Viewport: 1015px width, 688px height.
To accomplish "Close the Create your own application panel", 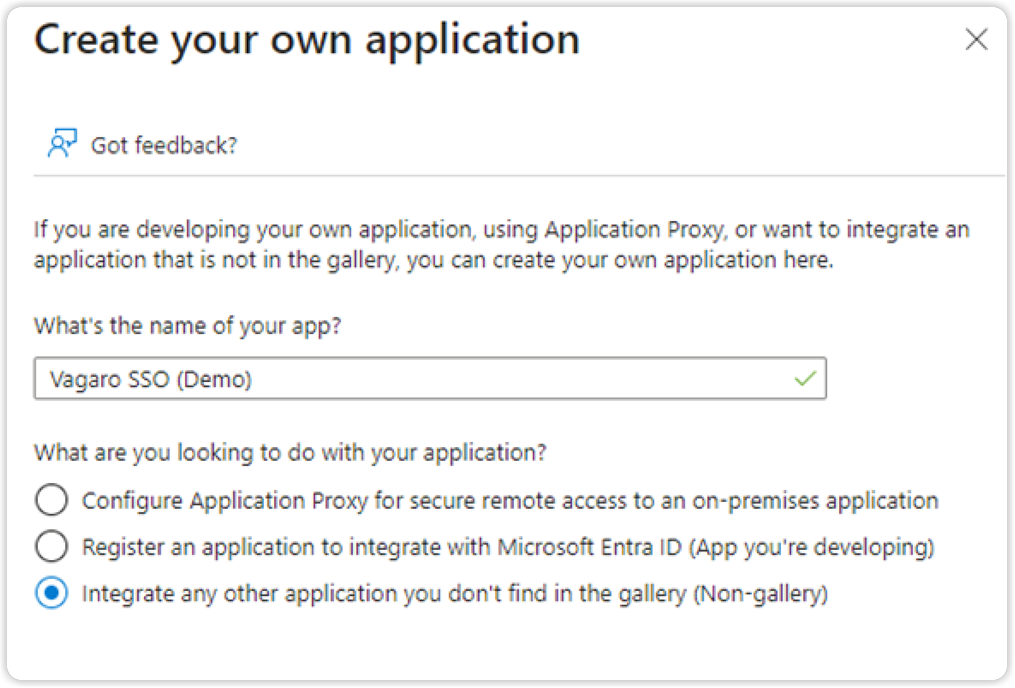I will pyautogui.click(x=976, y=39).
